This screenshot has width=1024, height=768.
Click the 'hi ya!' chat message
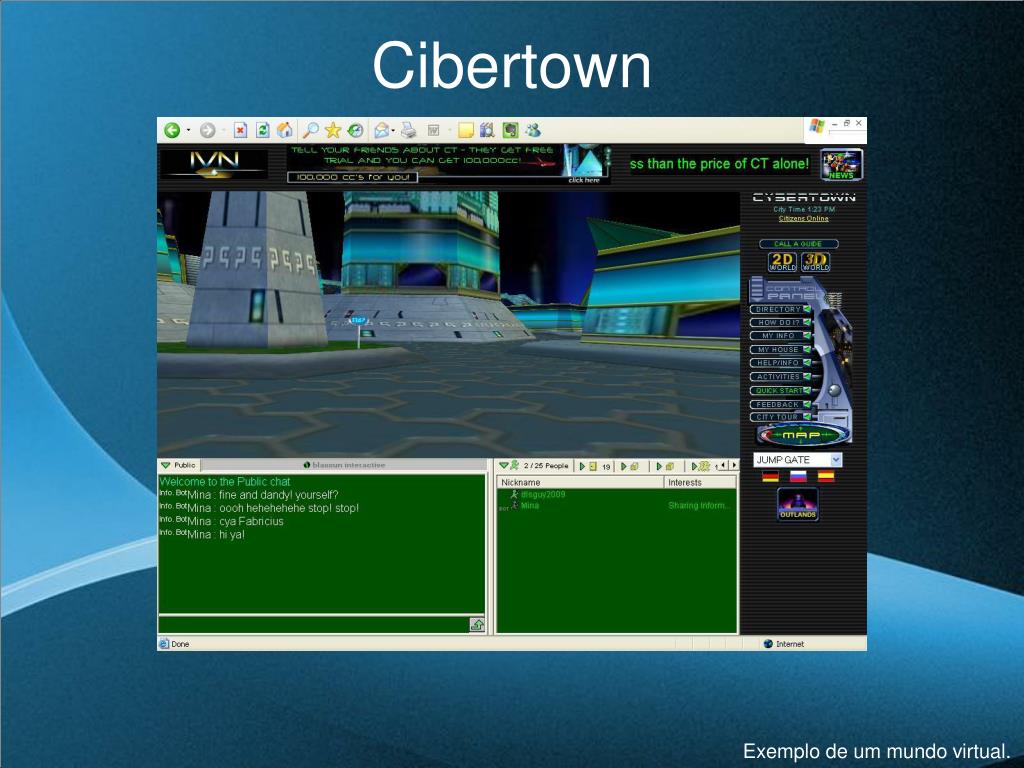(x=232, y=534)
